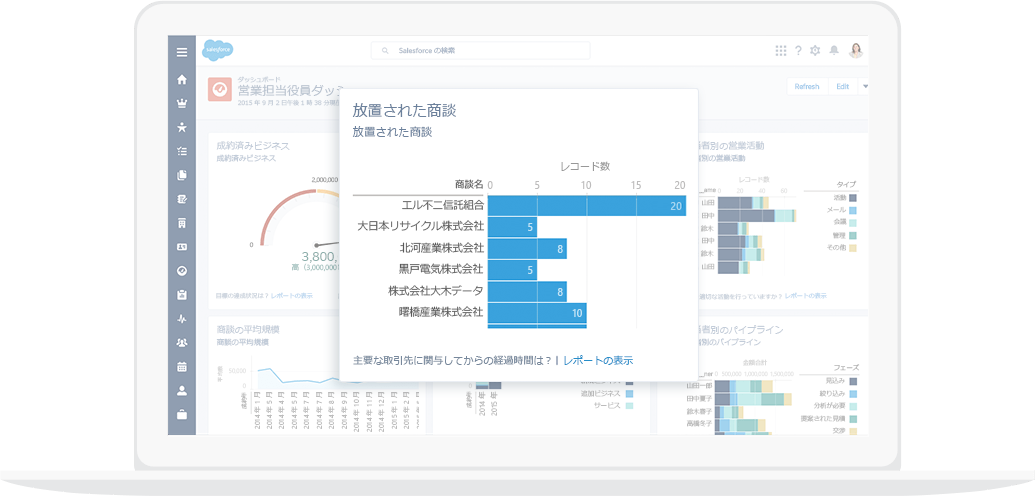Open レポートの表示 link in 放置された商談 card
Screen dimensions: 1035x496
tap(597, 360)
